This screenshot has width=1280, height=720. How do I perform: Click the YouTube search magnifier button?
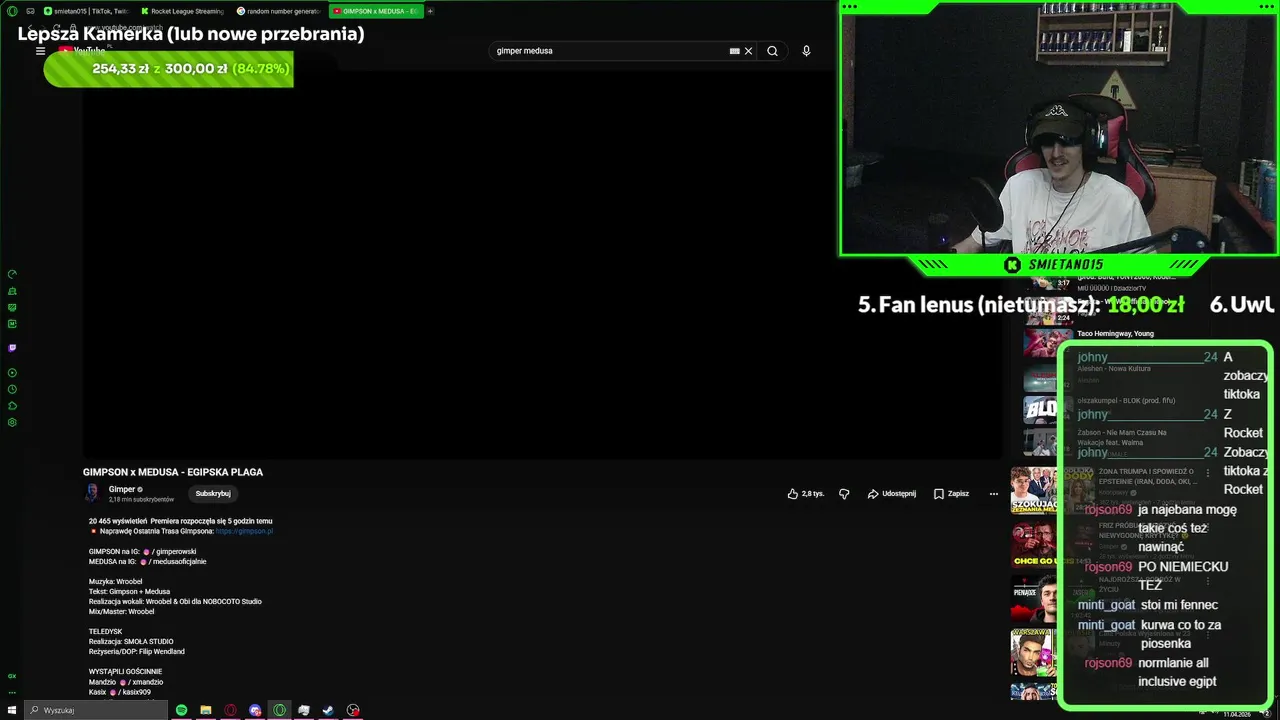(772, 51)
